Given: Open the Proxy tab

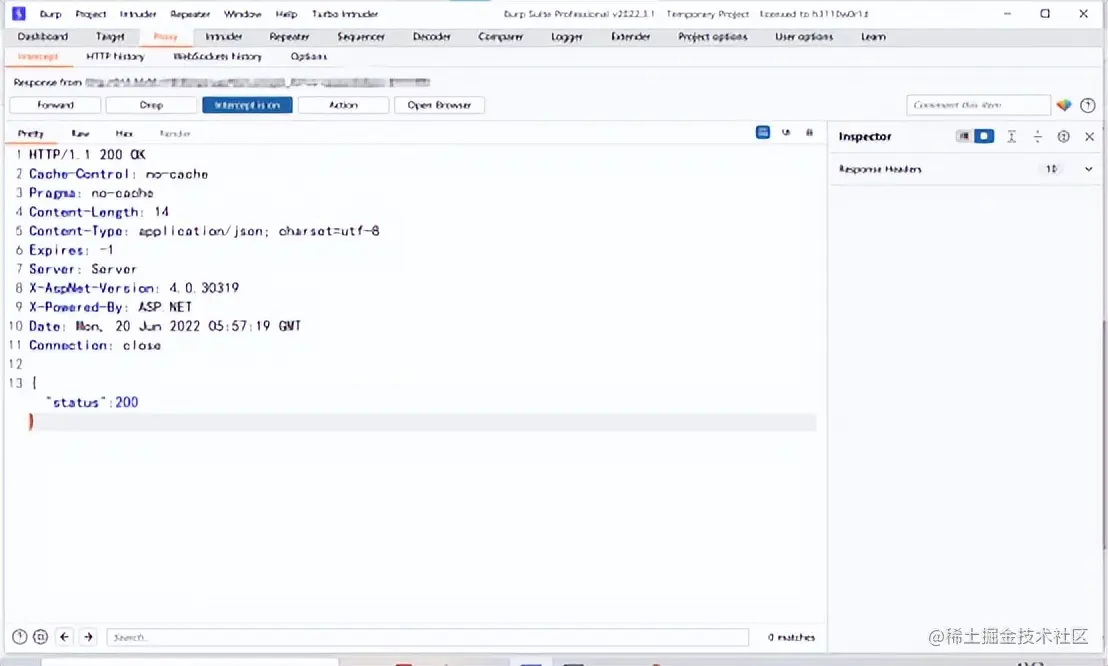Looking at the screenshot, I should point(165,37).
